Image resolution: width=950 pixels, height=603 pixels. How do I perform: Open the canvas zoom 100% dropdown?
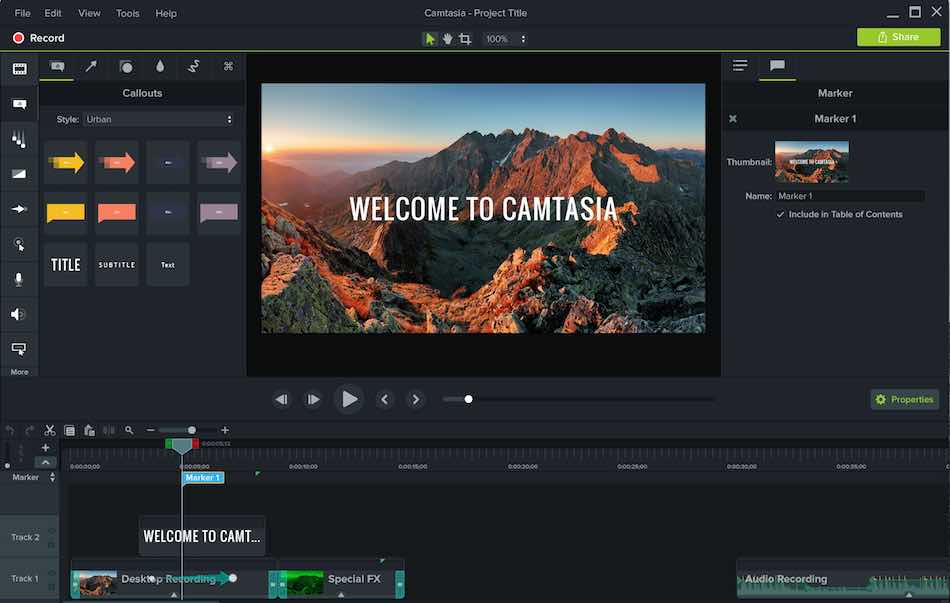(505, 39)
